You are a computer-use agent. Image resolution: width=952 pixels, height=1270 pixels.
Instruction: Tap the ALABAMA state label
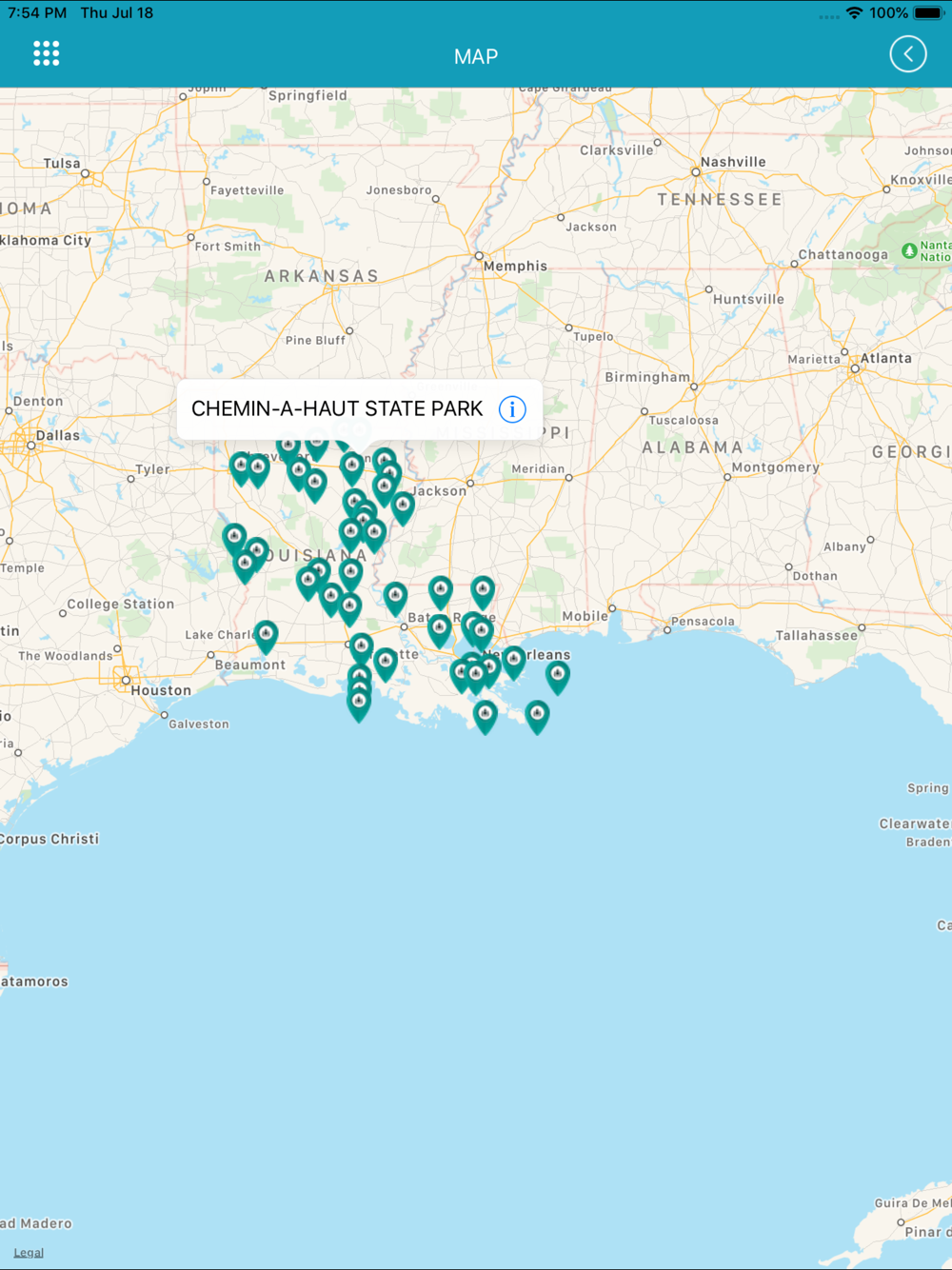[x=692, y=447]
